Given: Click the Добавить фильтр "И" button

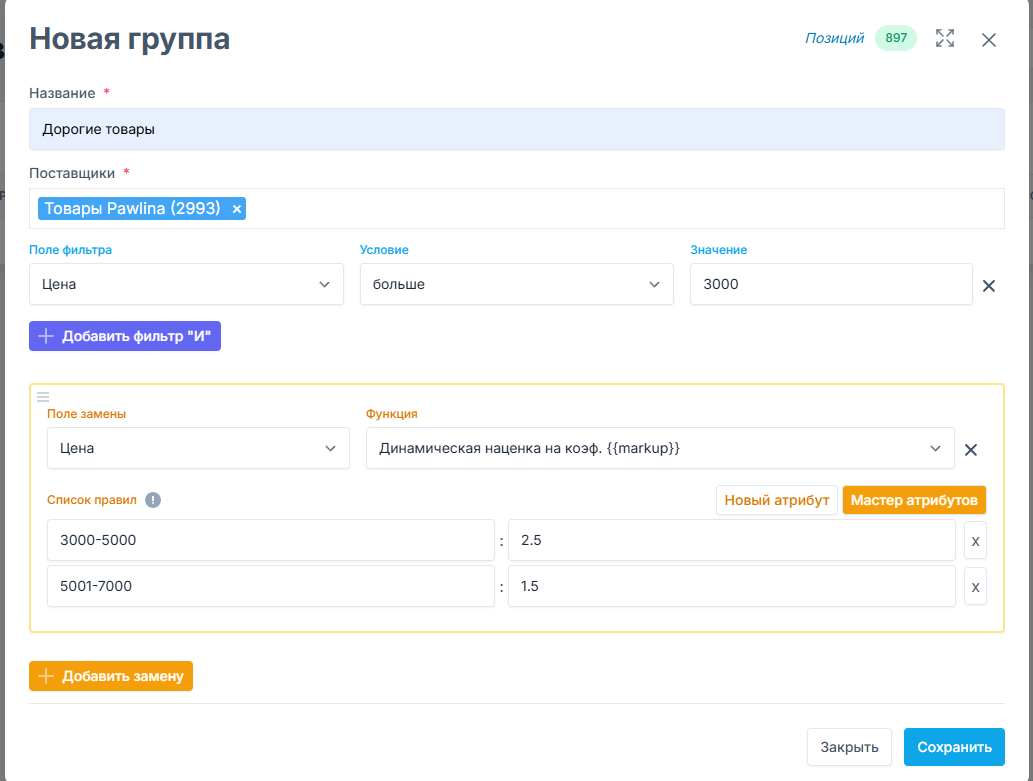Looking at the screenshot, I should pyautogui.click(x=125, y=337).
